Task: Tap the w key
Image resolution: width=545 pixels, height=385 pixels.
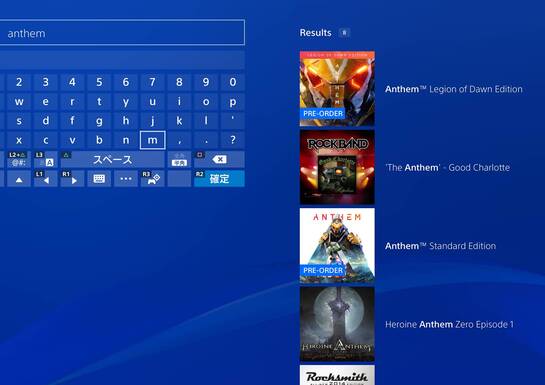Action: point(19,101)
